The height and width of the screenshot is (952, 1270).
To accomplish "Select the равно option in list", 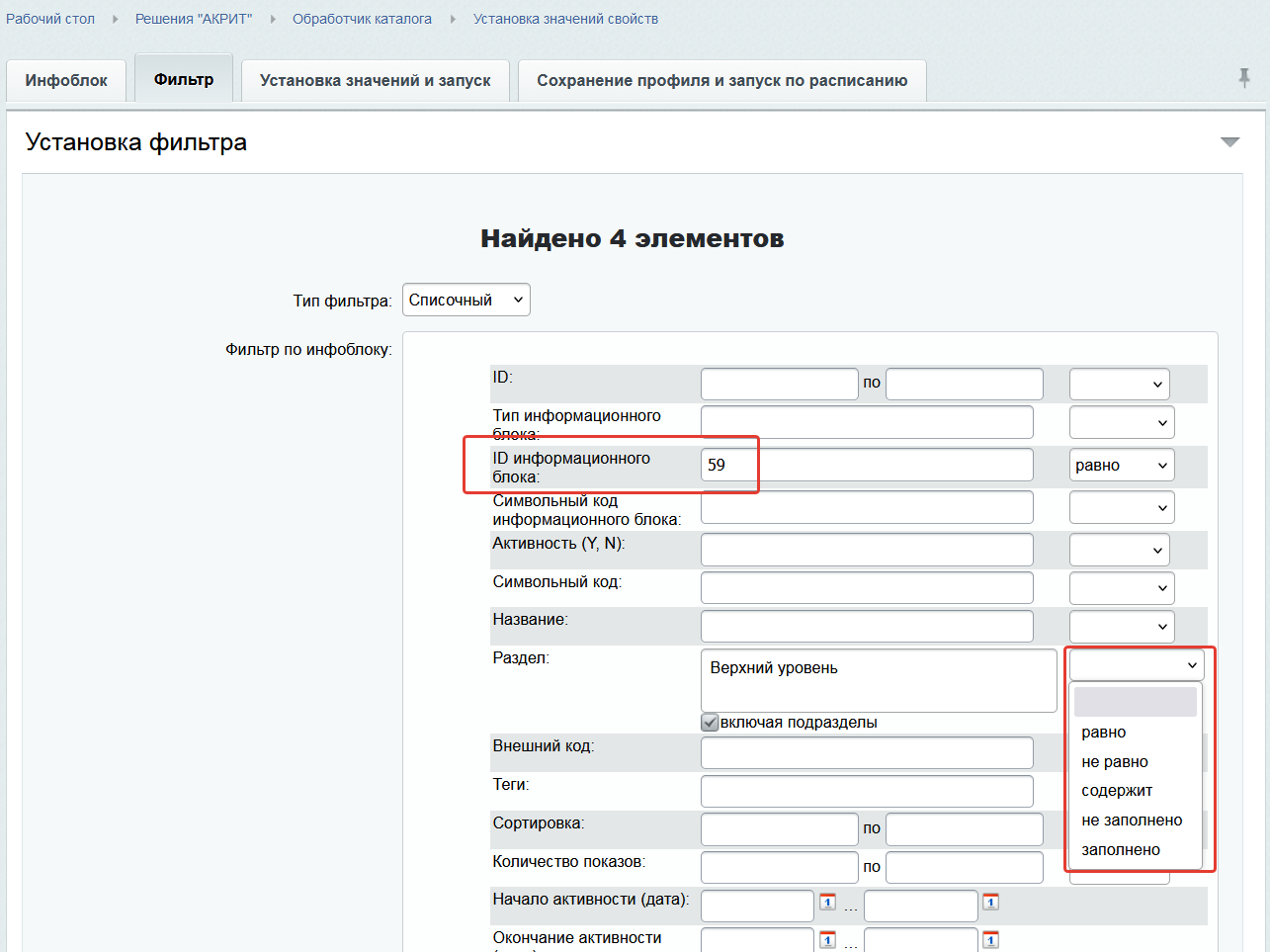I will (x=1104, y=733).
